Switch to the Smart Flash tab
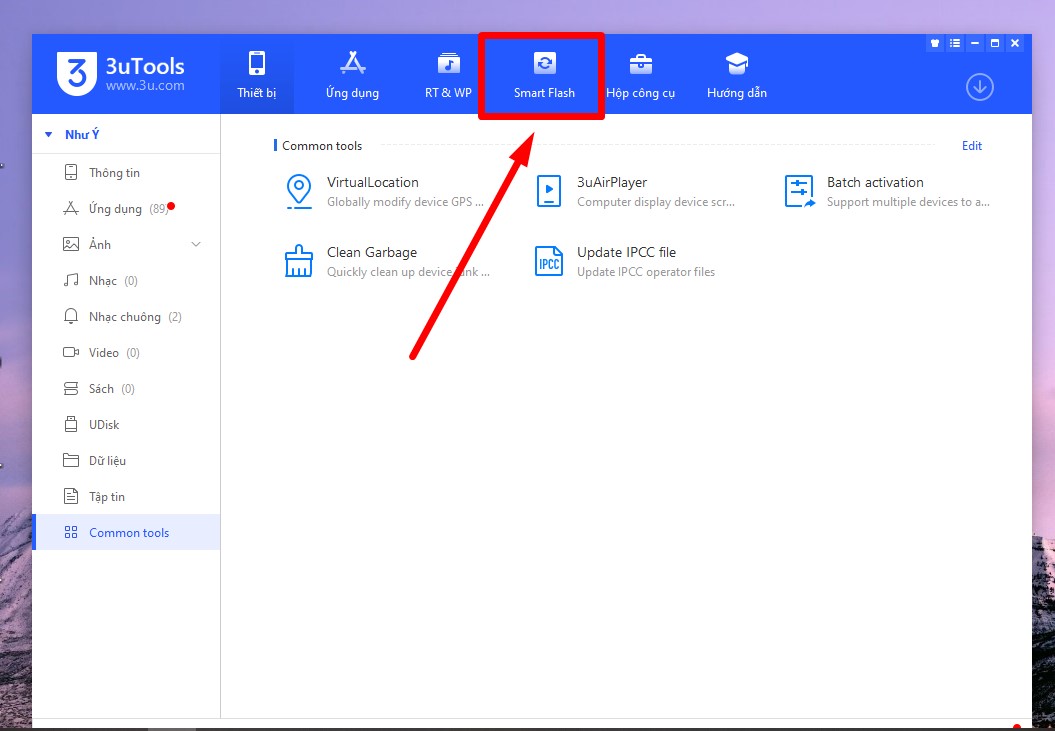Viewport: 1055px width, 731px height. click(x=544, y=76)
